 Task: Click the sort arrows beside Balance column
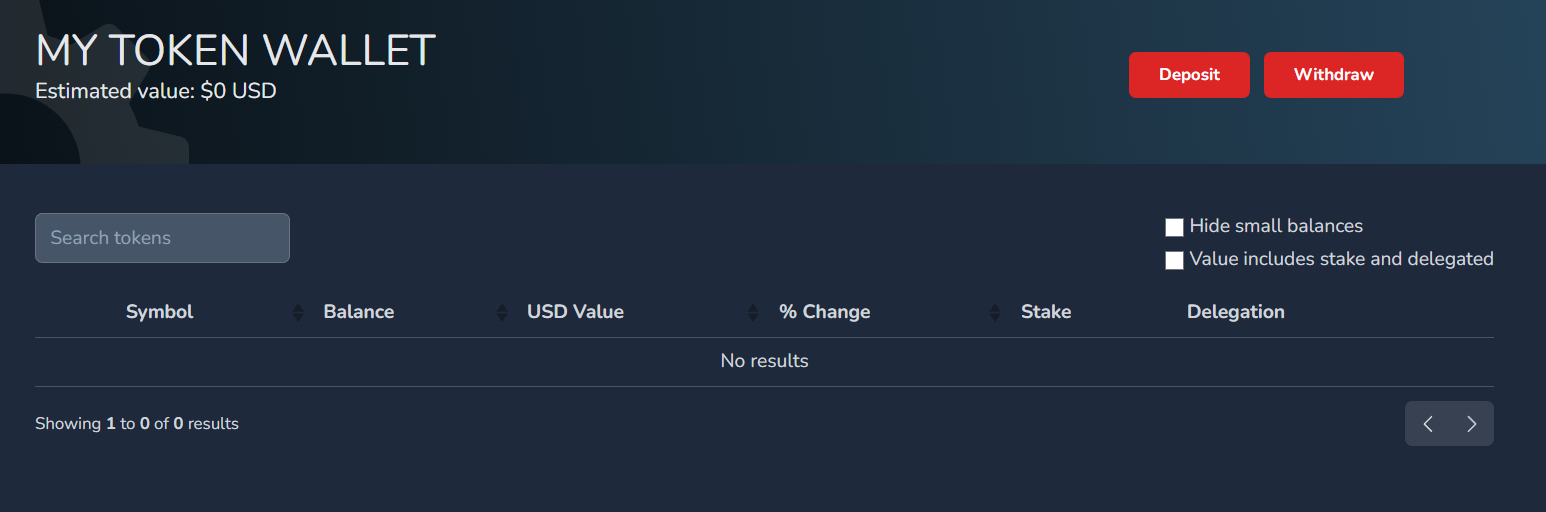(502, 313)
